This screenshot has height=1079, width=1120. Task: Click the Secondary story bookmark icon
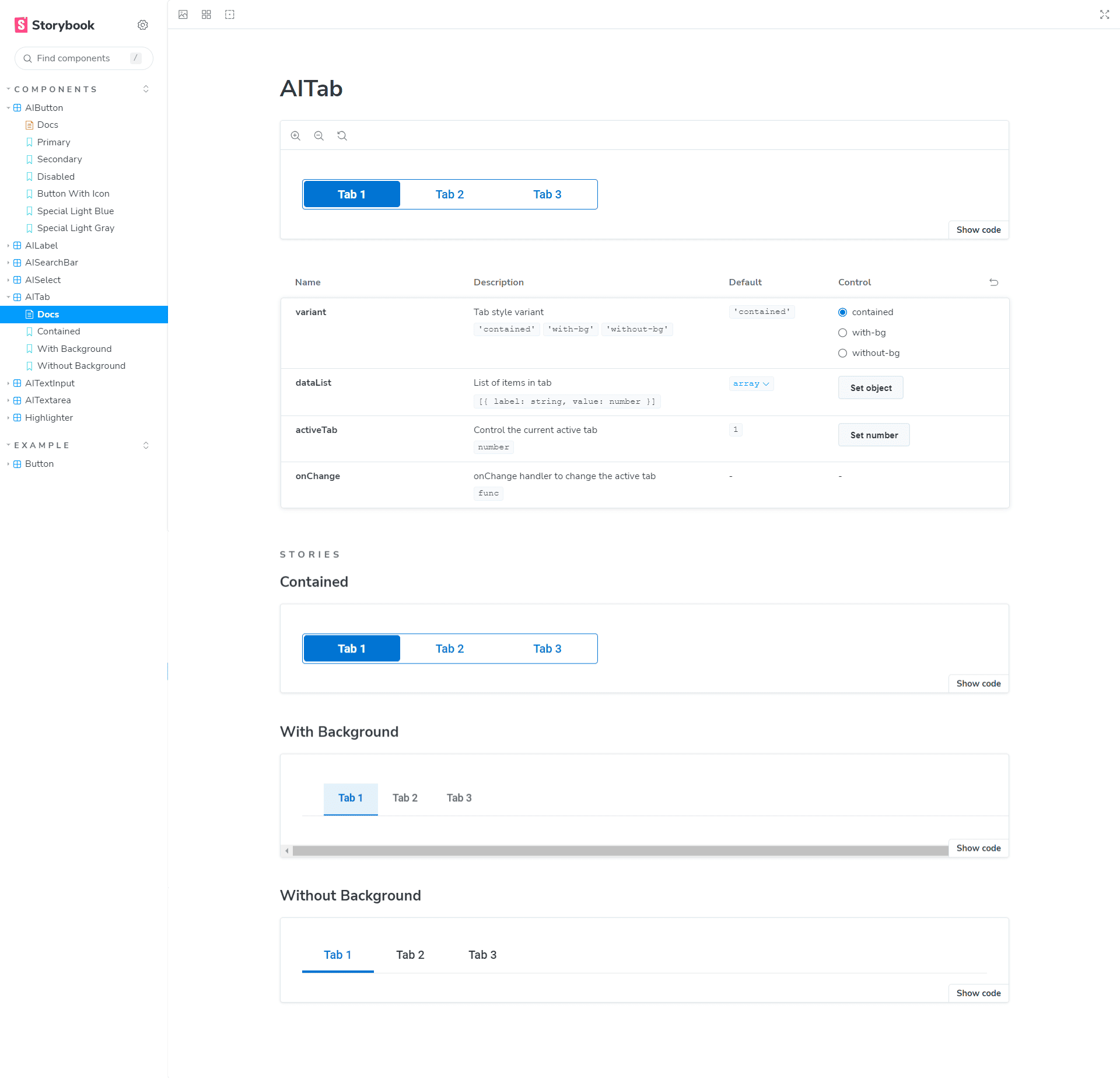[x=29, y=159]
